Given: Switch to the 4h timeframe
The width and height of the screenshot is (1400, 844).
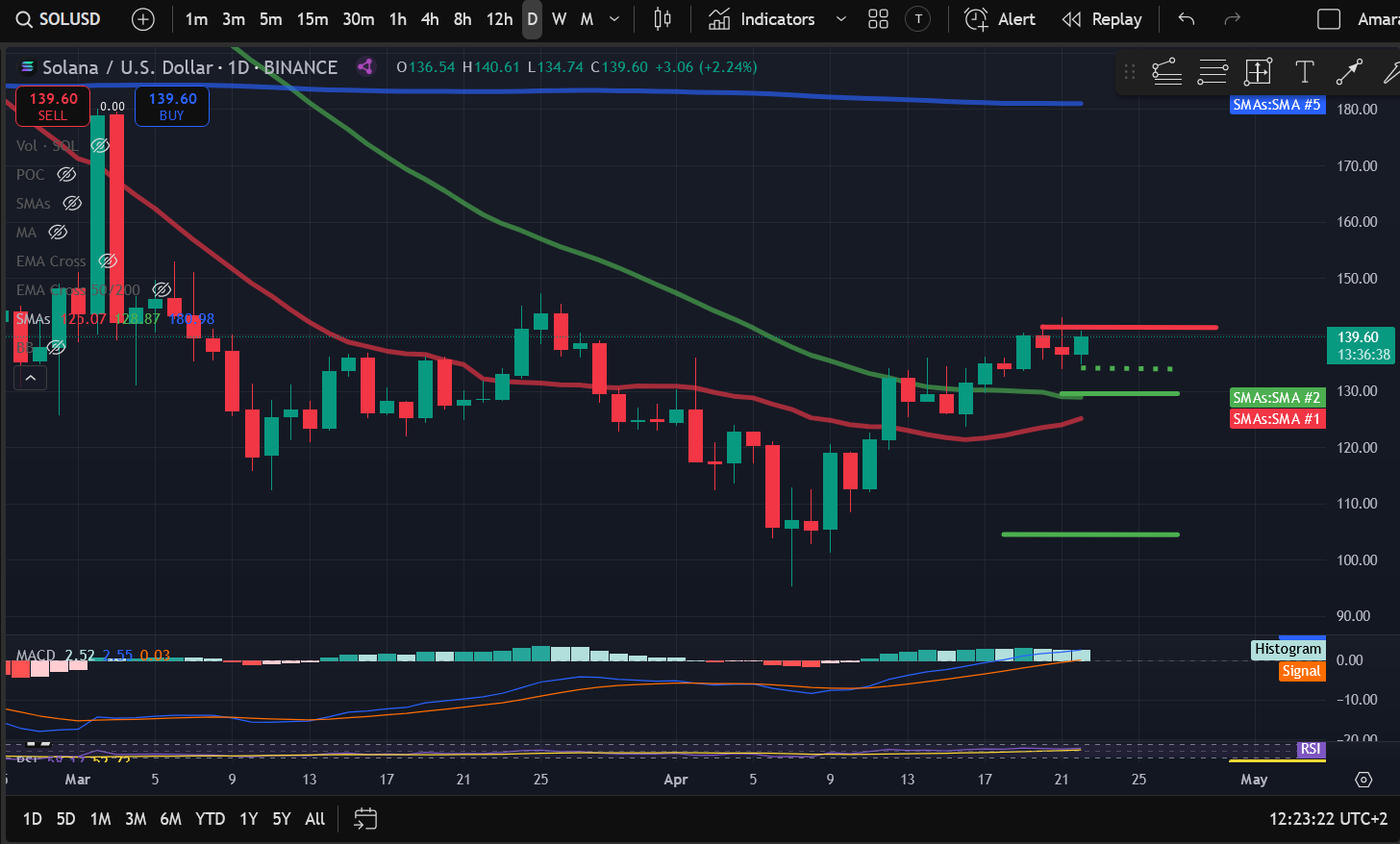Looking at the screenshot, I should [430, 19].
